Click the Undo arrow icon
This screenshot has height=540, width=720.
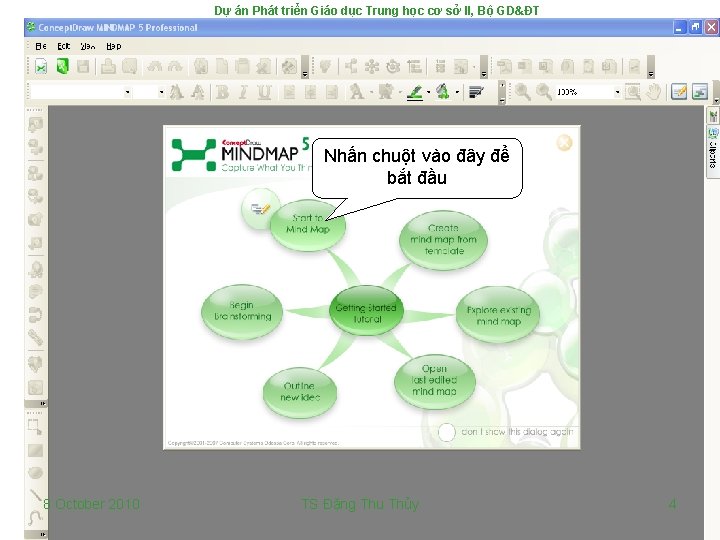(154, 67)
